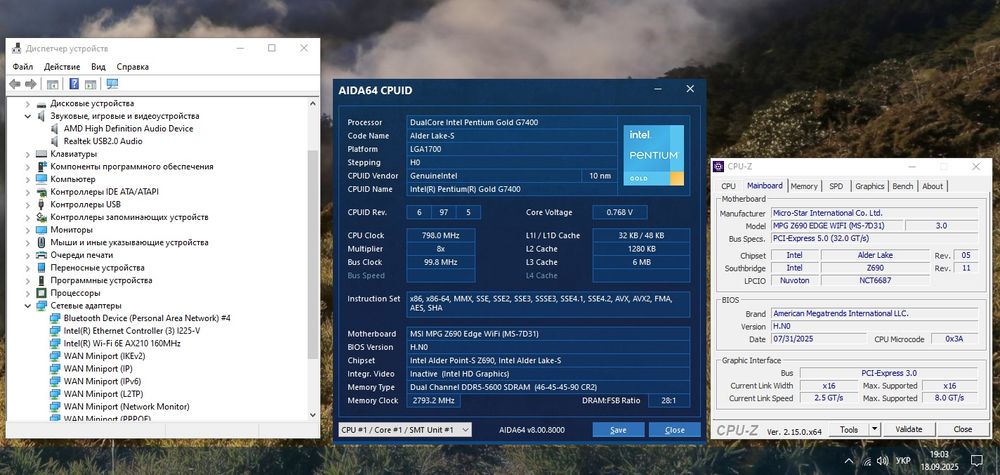Screen dimensions: 1000x475
Task: Click the Контроллеры USB category icon
Action: 41,205
